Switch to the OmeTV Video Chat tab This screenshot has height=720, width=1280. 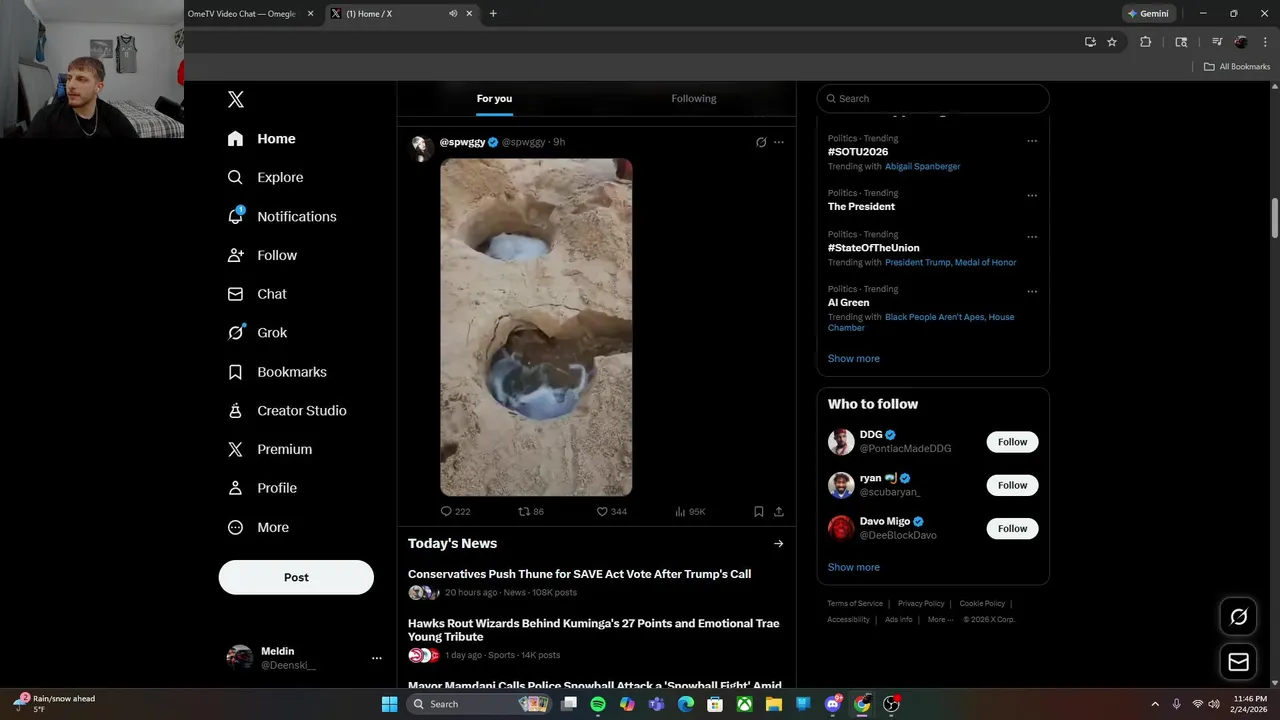coord(243,14)
